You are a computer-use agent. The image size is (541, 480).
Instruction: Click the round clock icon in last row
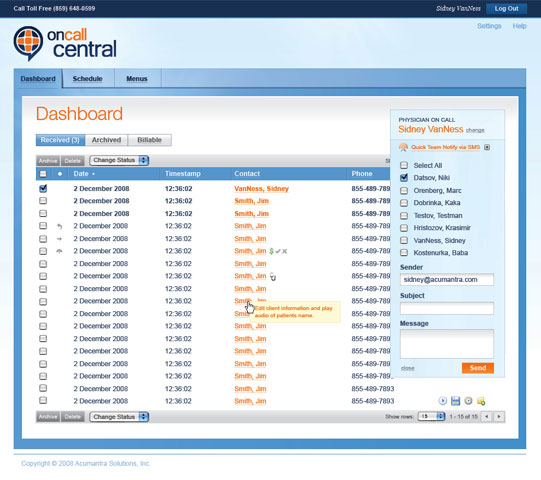pos(468,401)
